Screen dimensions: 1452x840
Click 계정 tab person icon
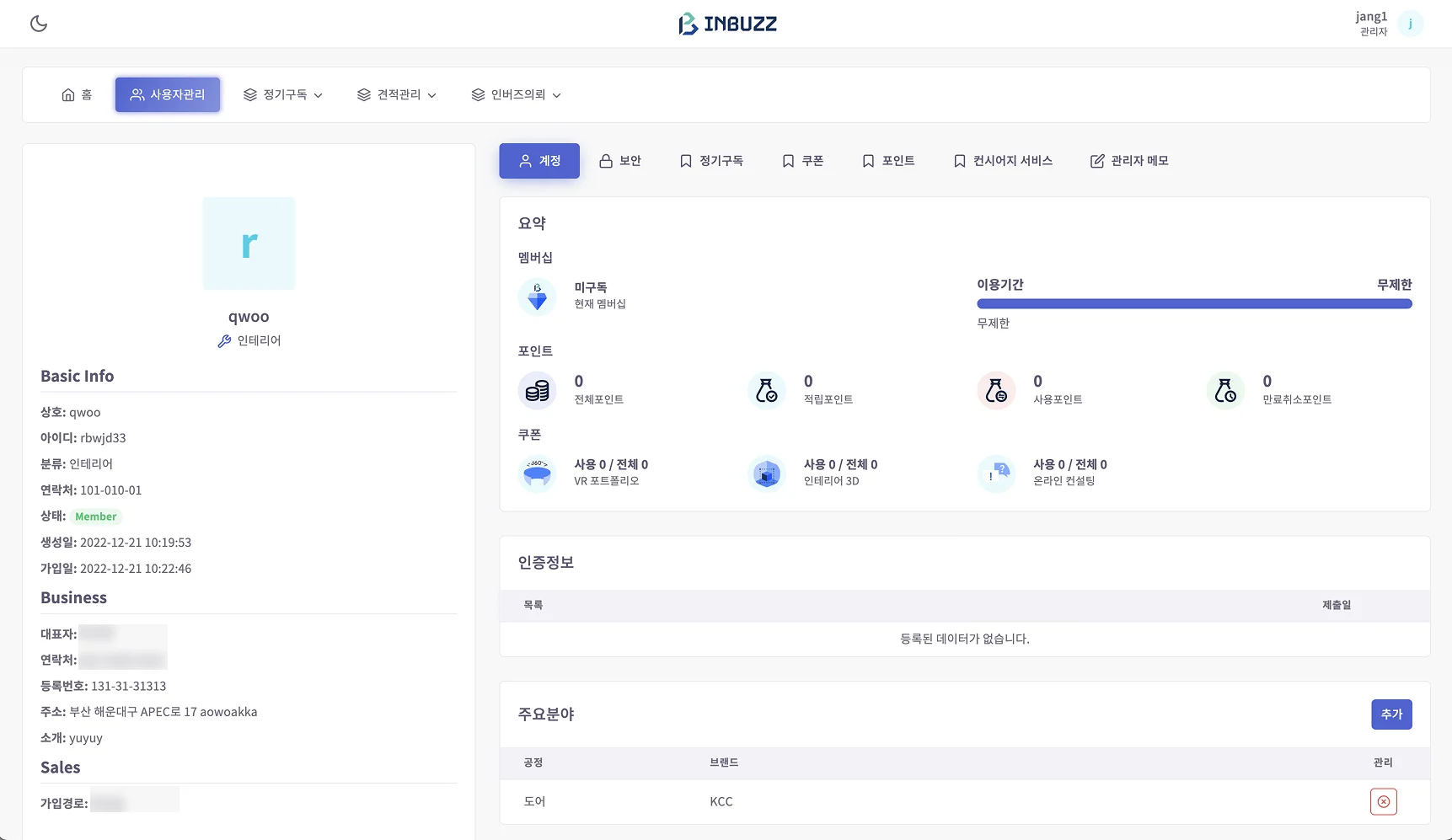[525, 161]
